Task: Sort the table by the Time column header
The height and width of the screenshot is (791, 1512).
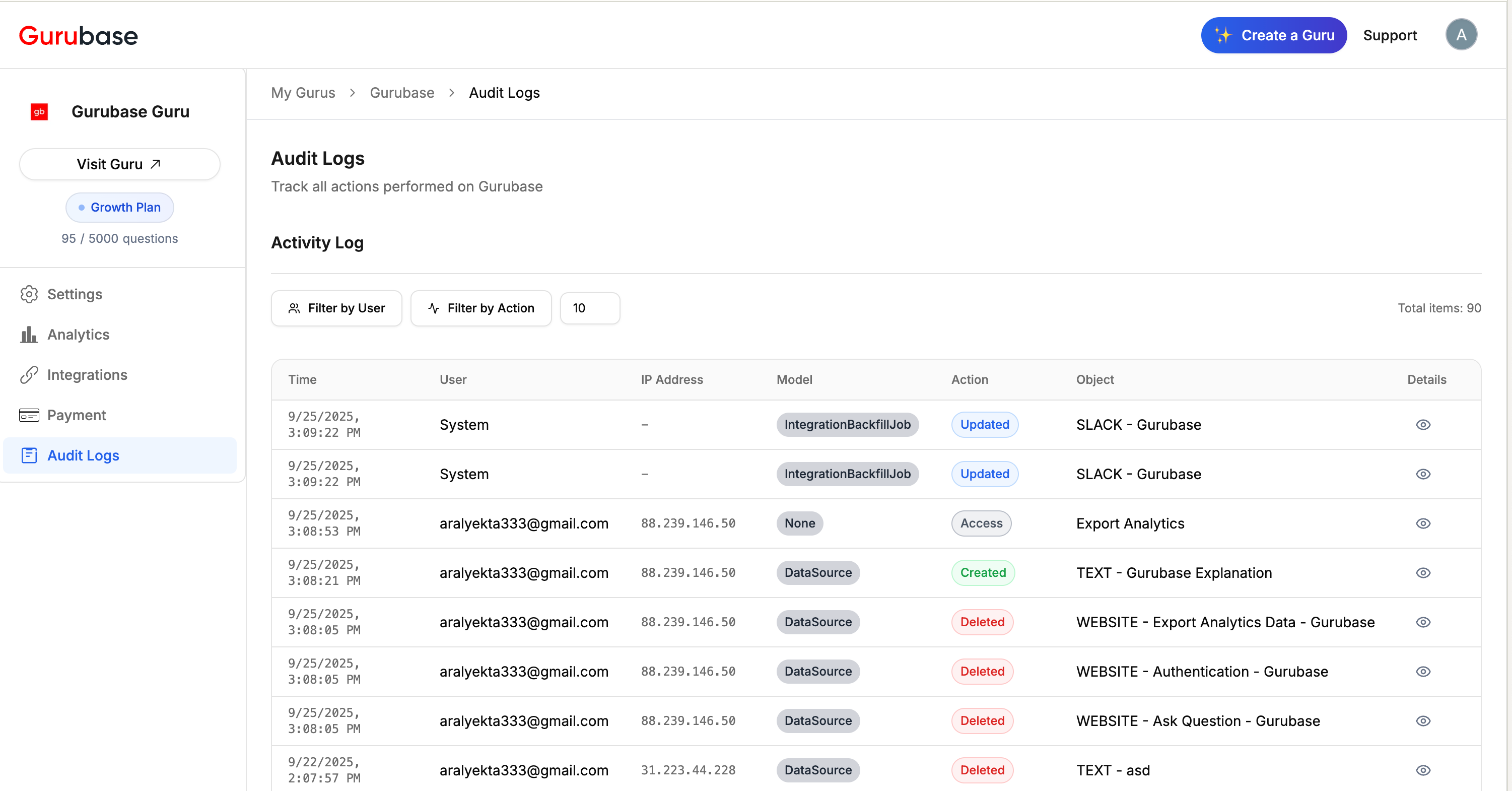Action: click(x=302, y=379)
